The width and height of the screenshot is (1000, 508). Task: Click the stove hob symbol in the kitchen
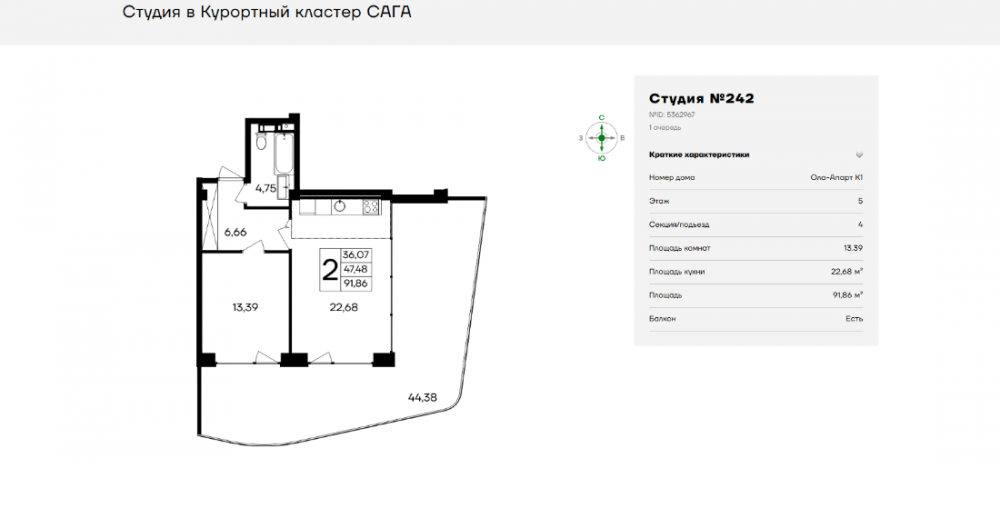(x=372, y=207)
